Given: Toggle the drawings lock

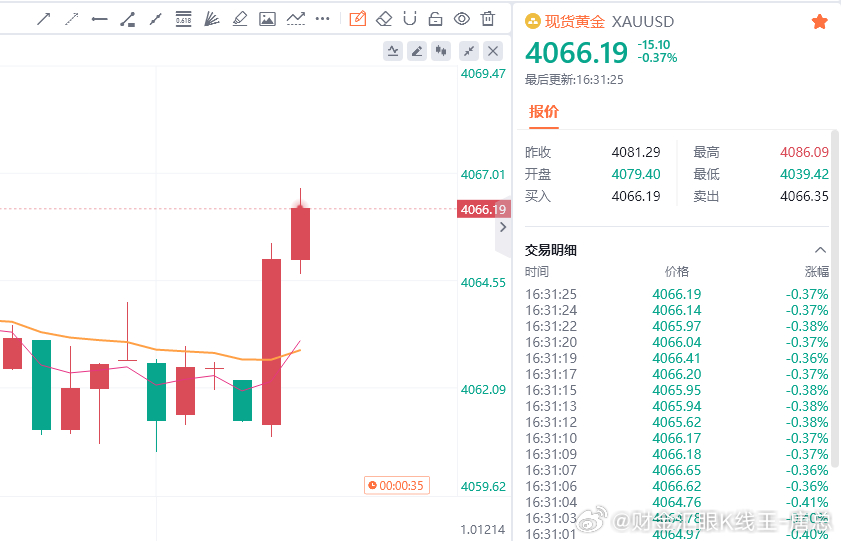Looking at the screenshot, I should coord(436,19).
